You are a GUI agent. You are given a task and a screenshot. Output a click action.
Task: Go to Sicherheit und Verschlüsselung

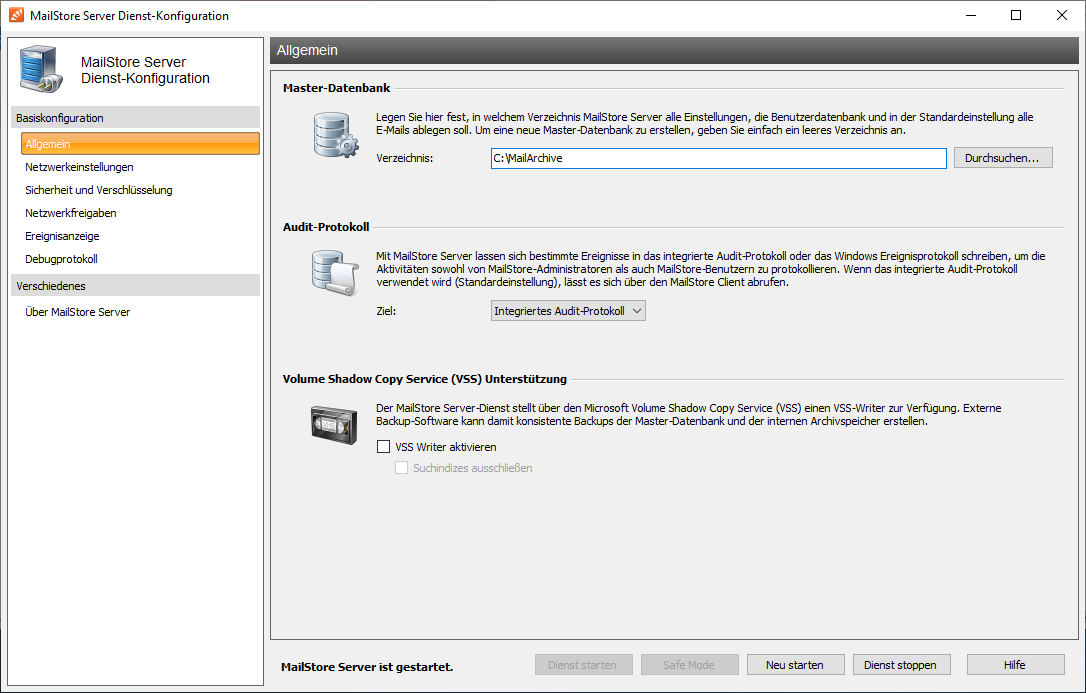pyautogui.click(x=99, y=190)
